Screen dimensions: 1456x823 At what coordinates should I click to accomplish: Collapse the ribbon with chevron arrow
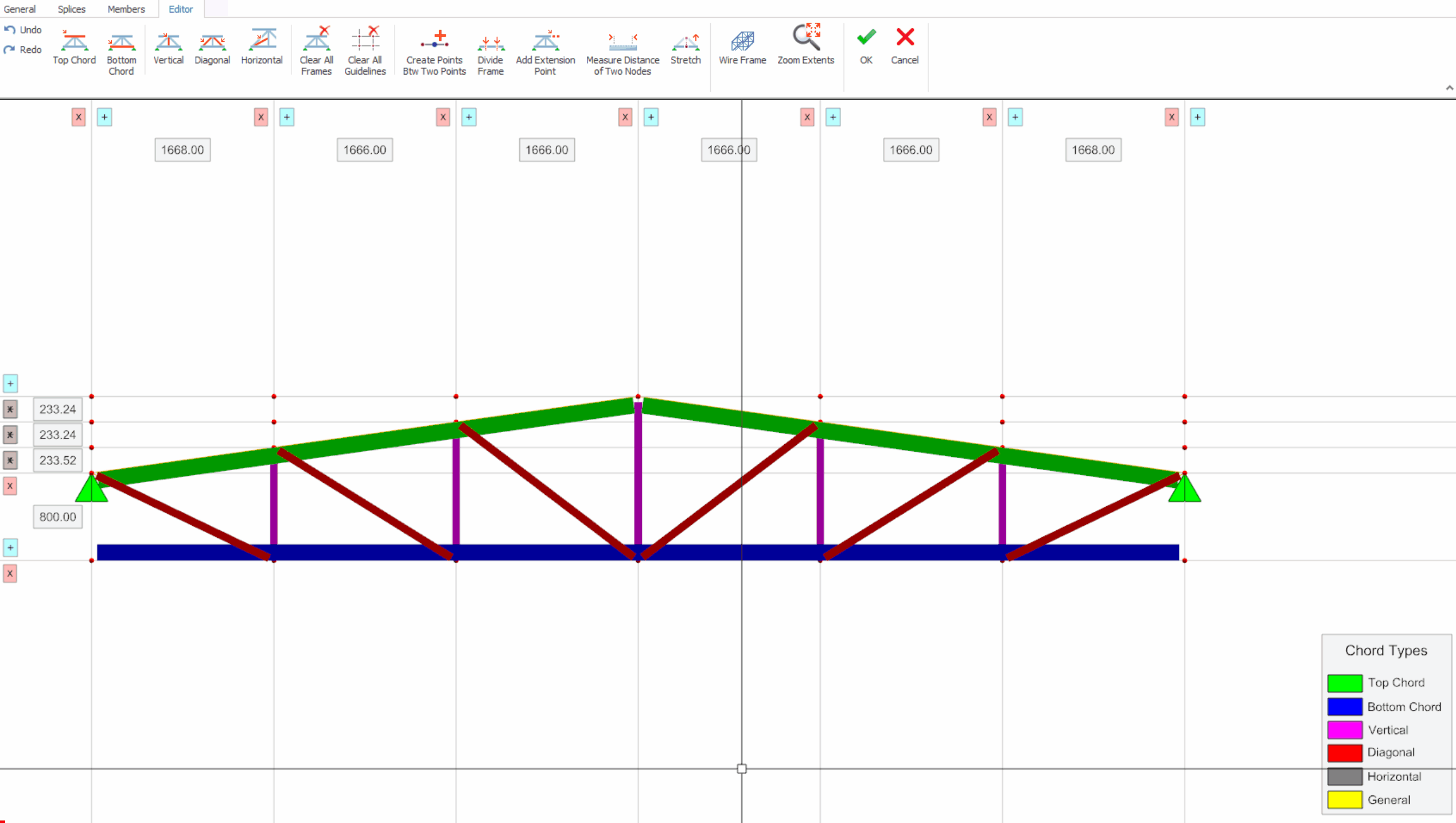[x=1449, y=88]
